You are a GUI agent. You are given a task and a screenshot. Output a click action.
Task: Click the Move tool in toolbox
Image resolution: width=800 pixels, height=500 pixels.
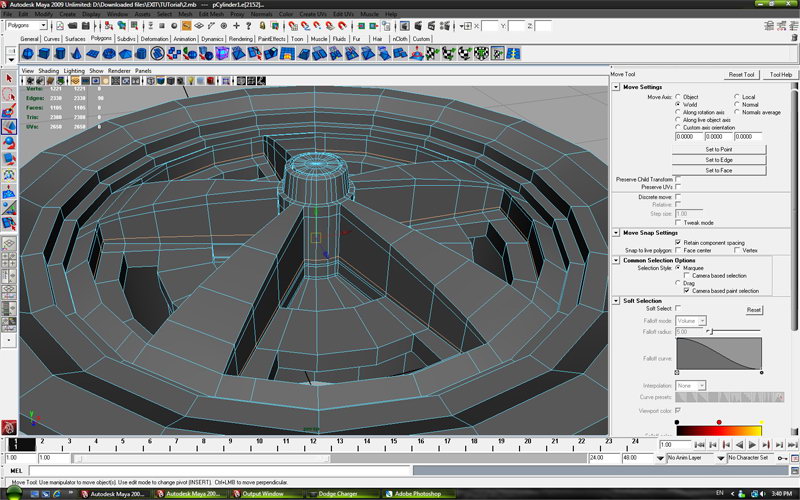point(9,126)
